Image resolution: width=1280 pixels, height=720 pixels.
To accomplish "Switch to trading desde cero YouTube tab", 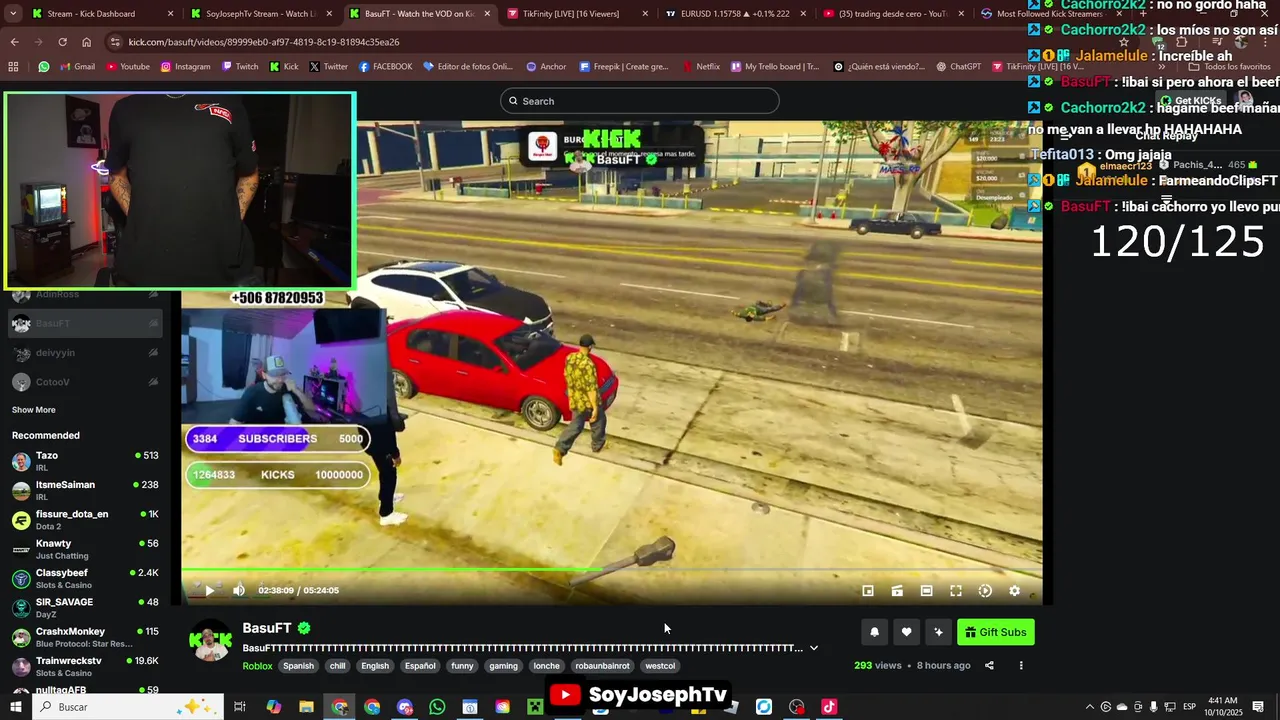I will [893, 14].
